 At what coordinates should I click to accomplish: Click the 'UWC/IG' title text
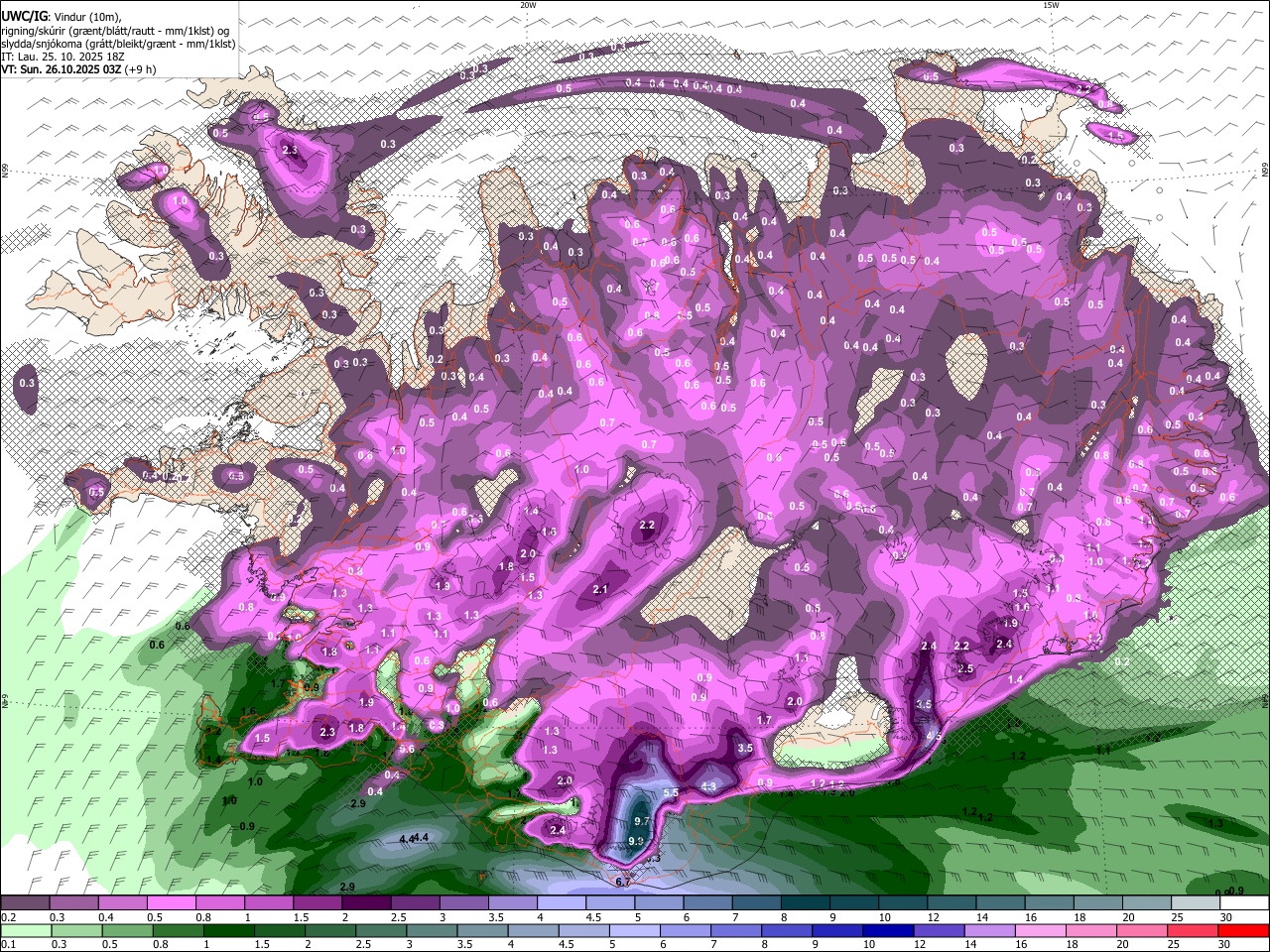25,17
